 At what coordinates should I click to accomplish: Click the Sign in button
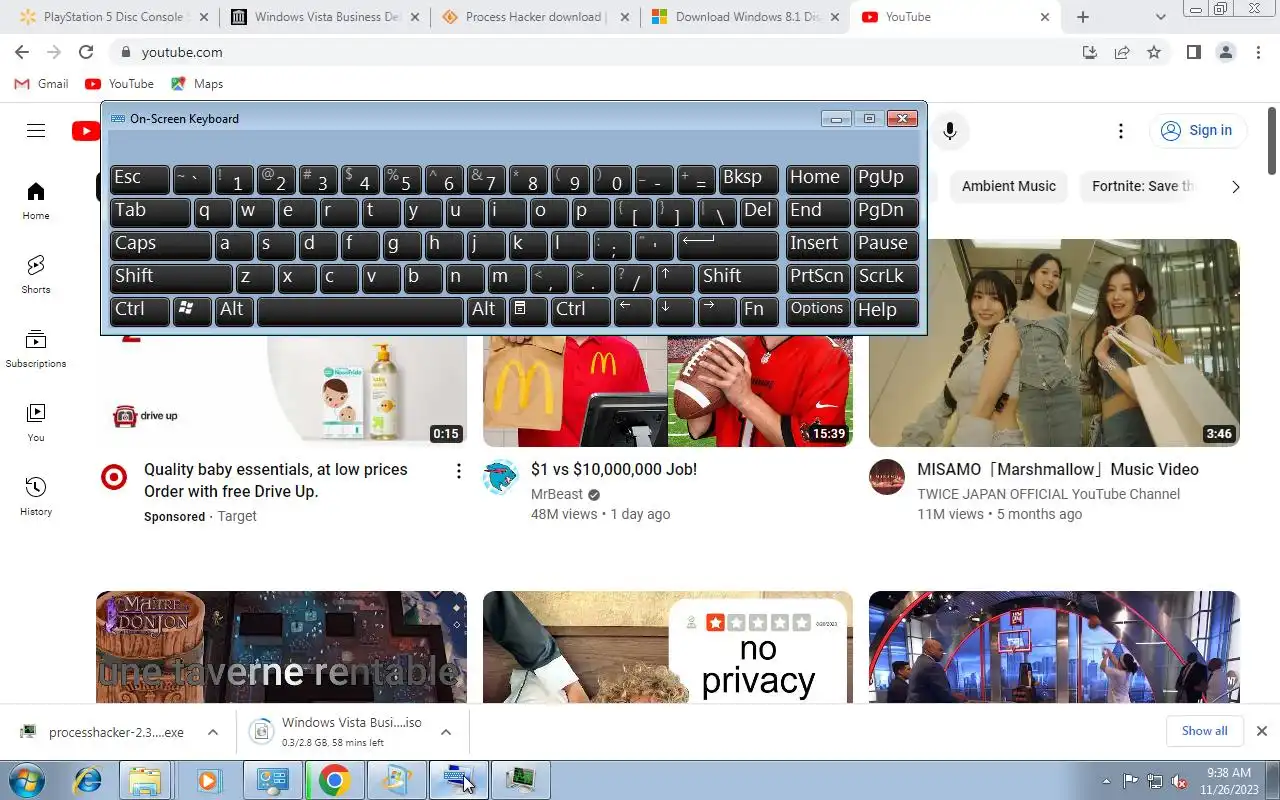tap(1198, 131)
